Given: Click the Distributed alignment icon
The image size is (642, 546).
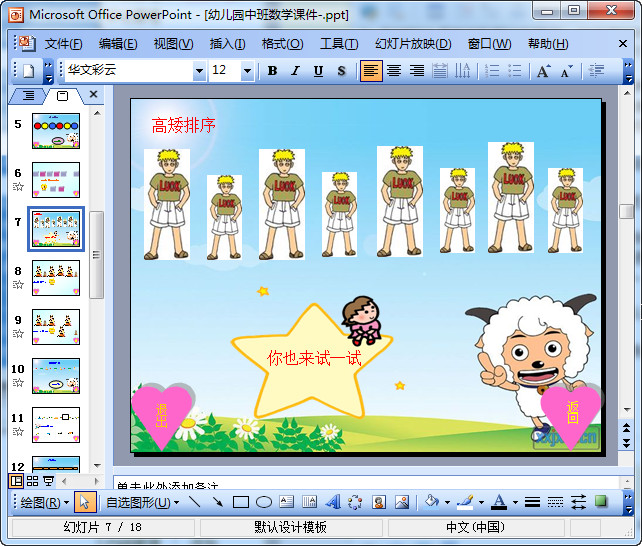Looking at the screenshot, I should click(x=440, y=71).
